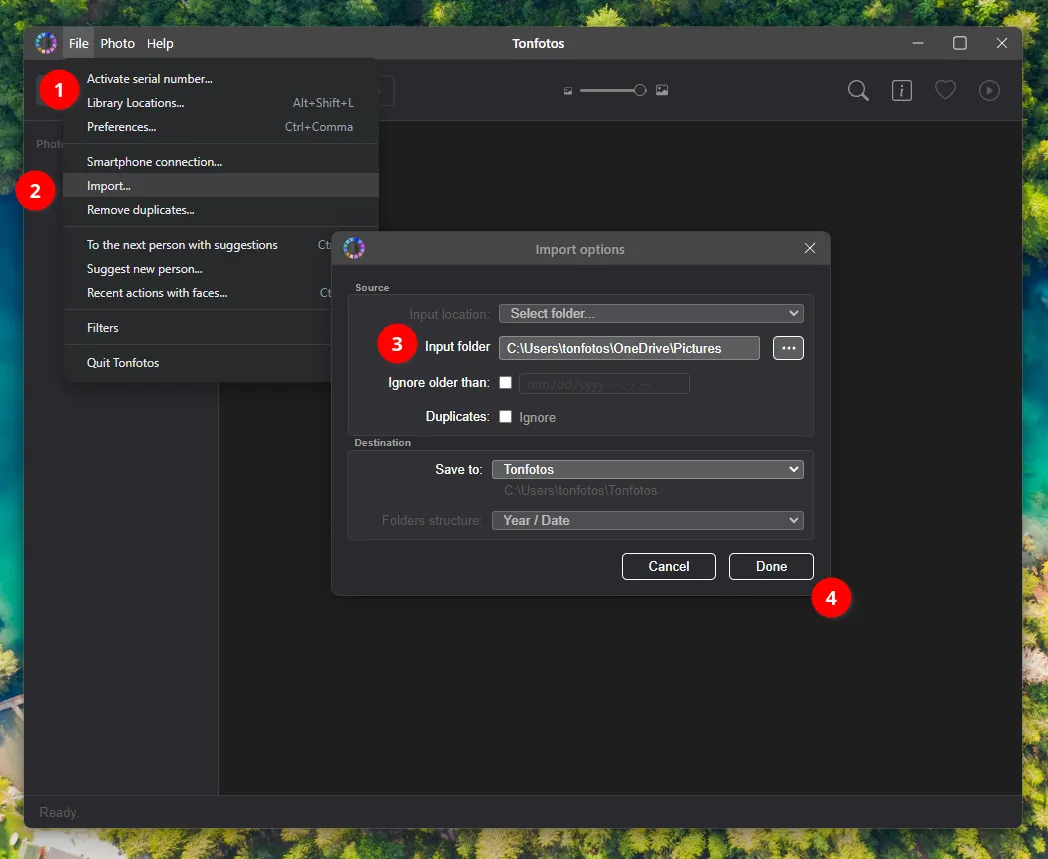Tick the Duplicates Ignore checkbox
This screenshot has height=859, width=1048.
click(505, 416)
